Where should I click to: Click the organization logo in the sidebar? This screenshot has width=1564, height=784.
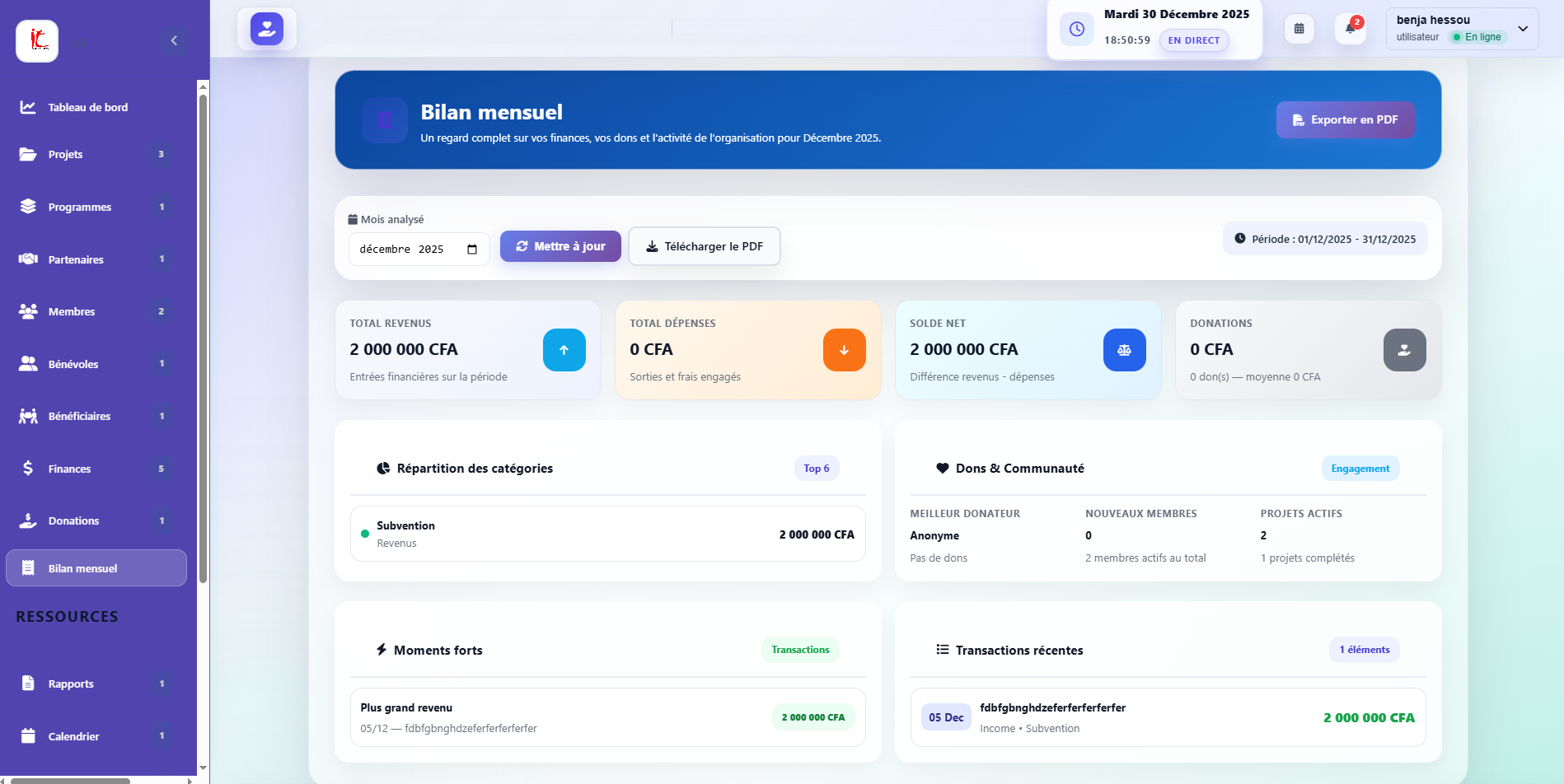coord(37,40)
